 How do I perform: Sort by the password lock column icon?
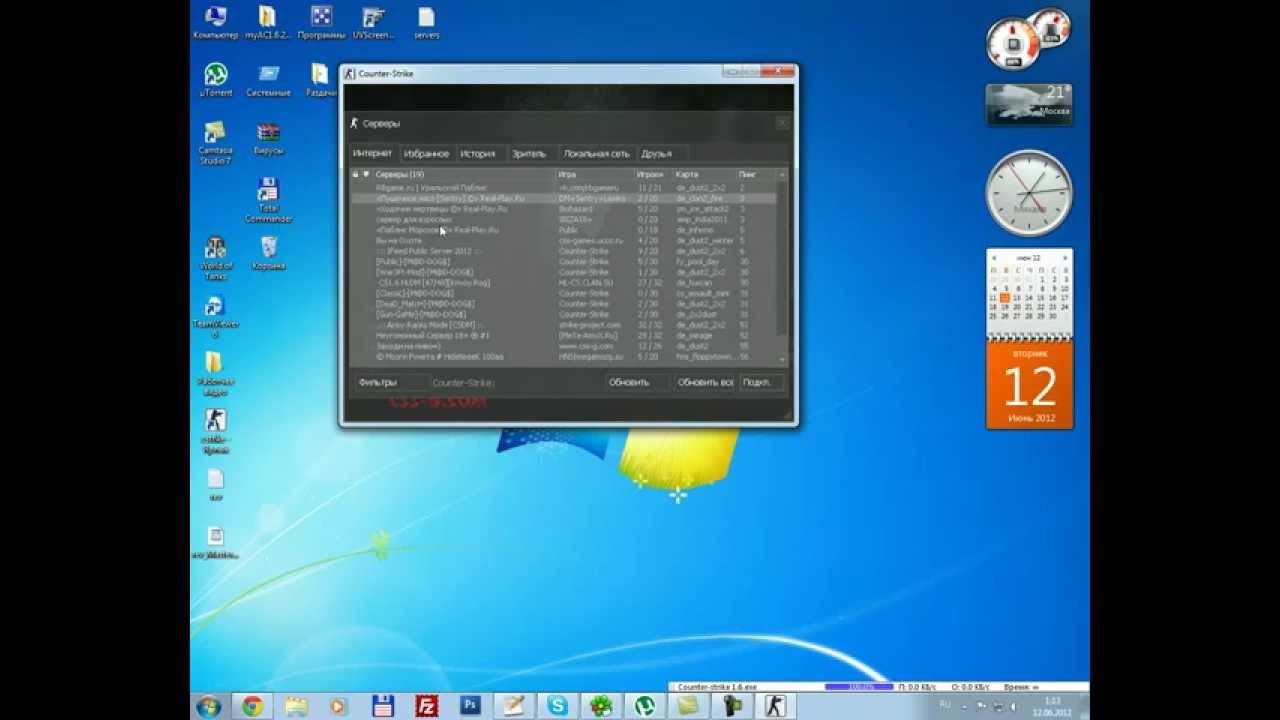click(x=355, y=175)
